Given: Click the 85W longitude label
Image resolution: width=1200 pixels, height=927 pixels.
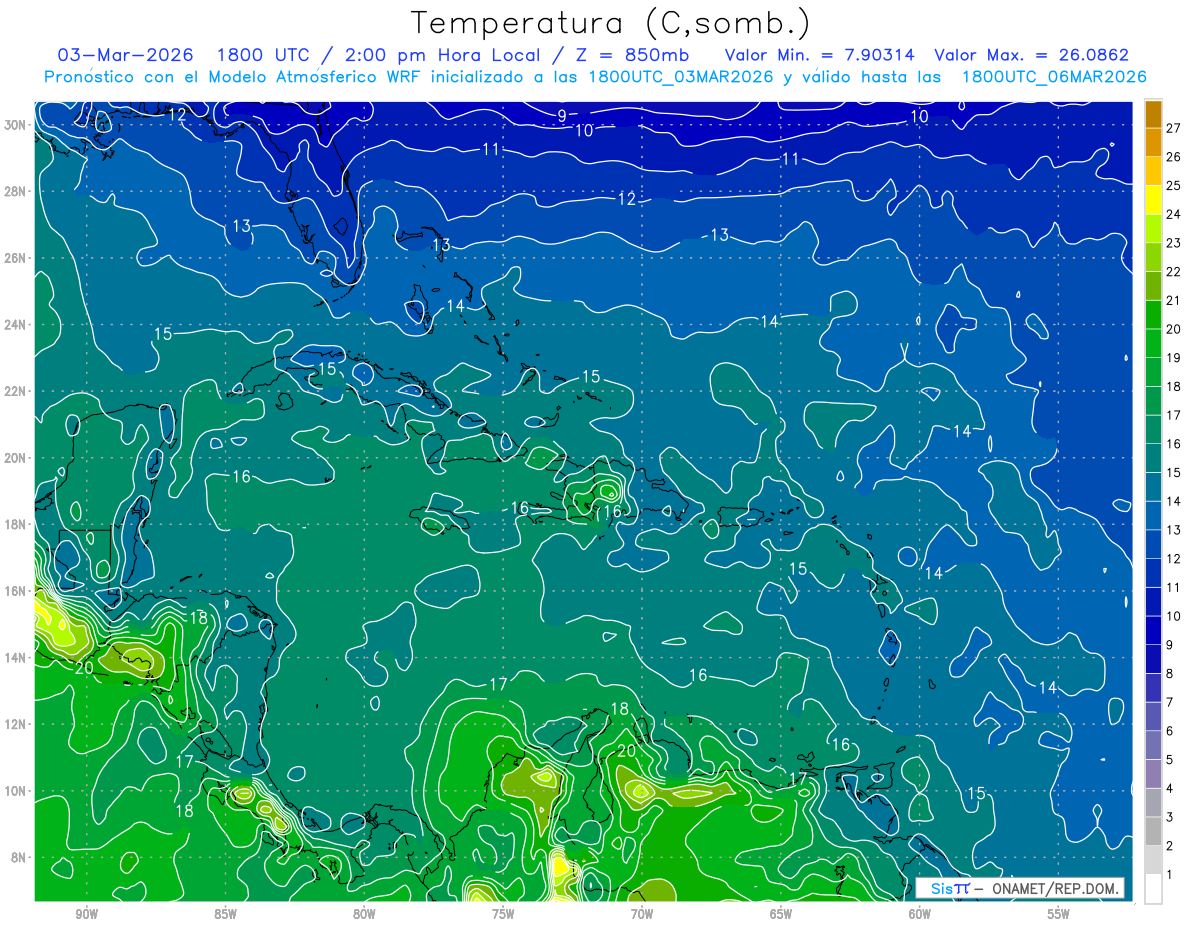Looking at the screenshot, I should tap(225, 914).
